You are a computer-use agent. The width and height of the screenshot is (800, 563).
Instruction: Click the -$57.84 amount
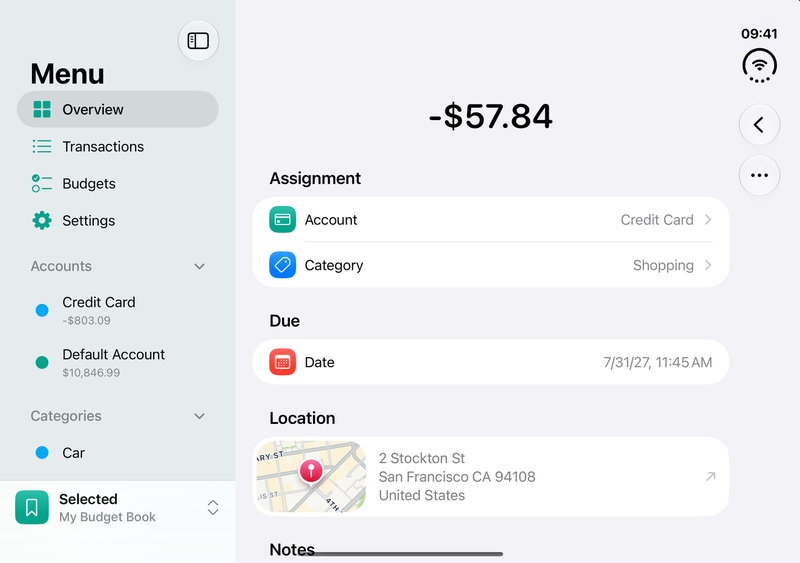point(490,116)
